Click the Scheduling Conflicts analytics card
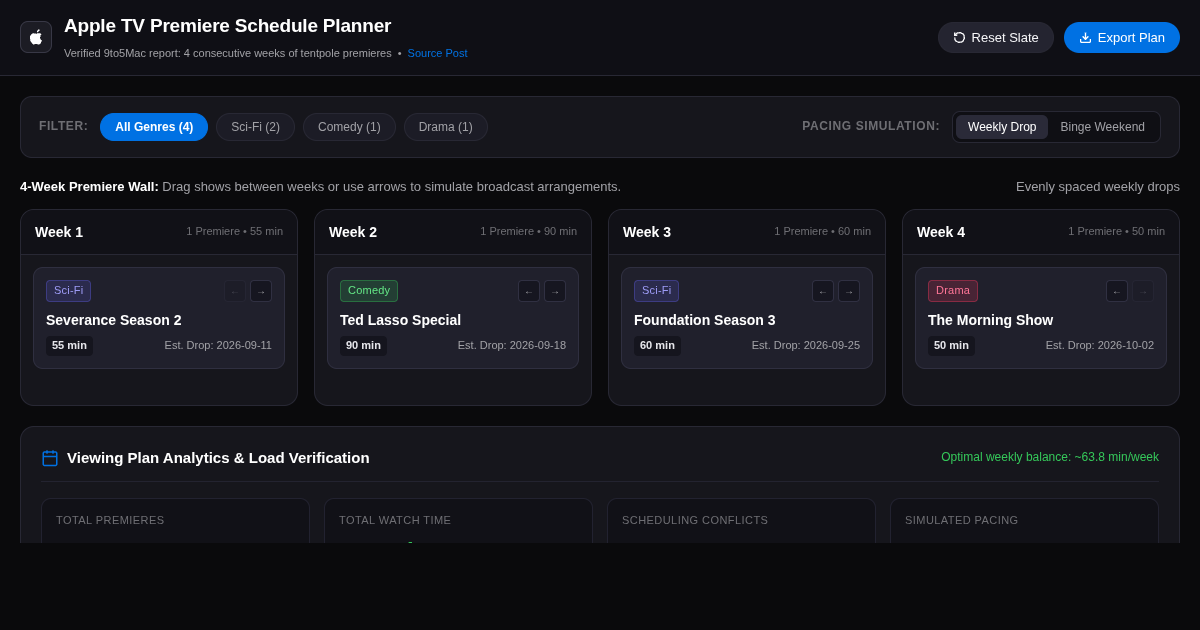 741,520
